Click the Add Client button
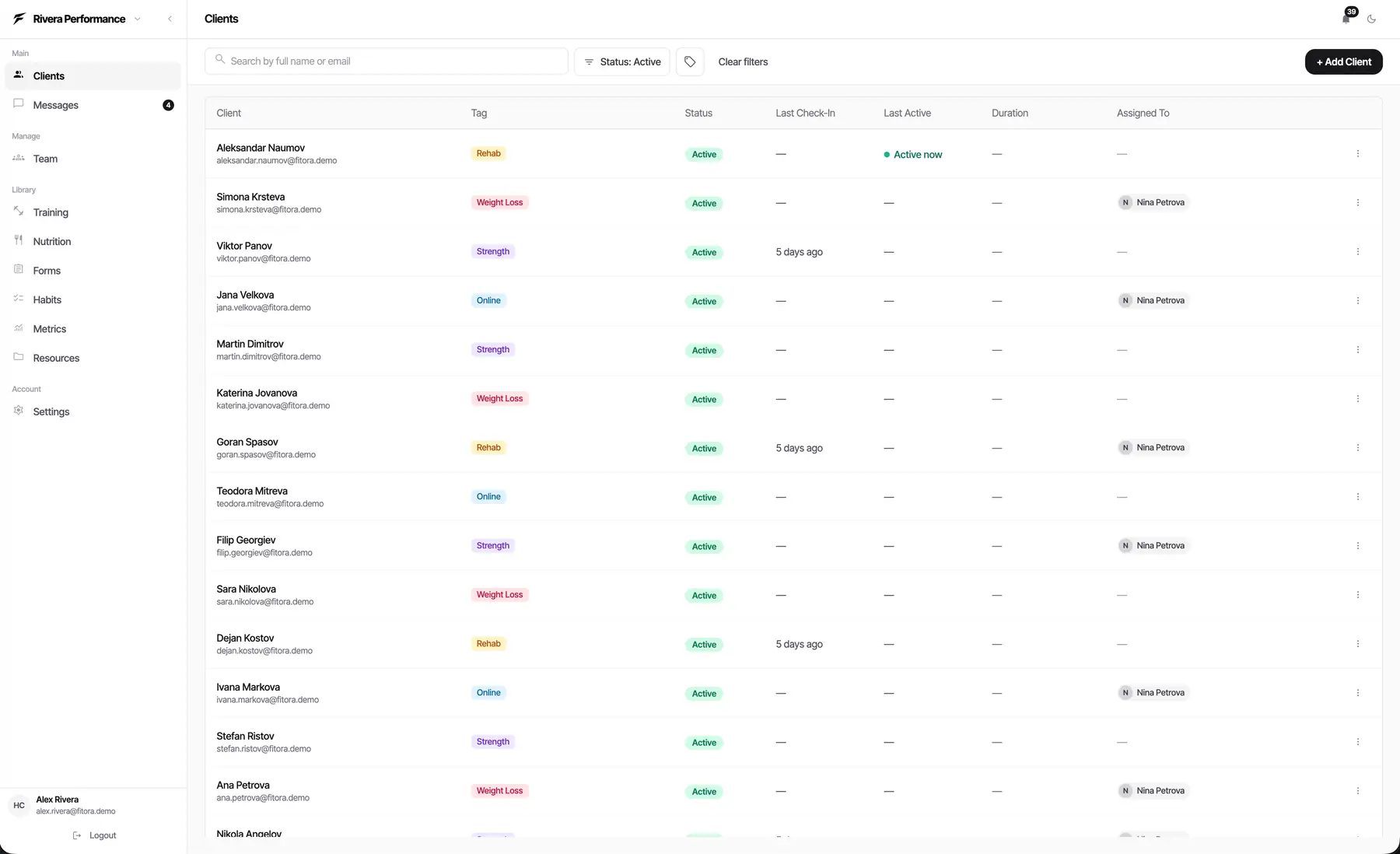This screenshot has height=854, width=1400. tap(1343, 61)
